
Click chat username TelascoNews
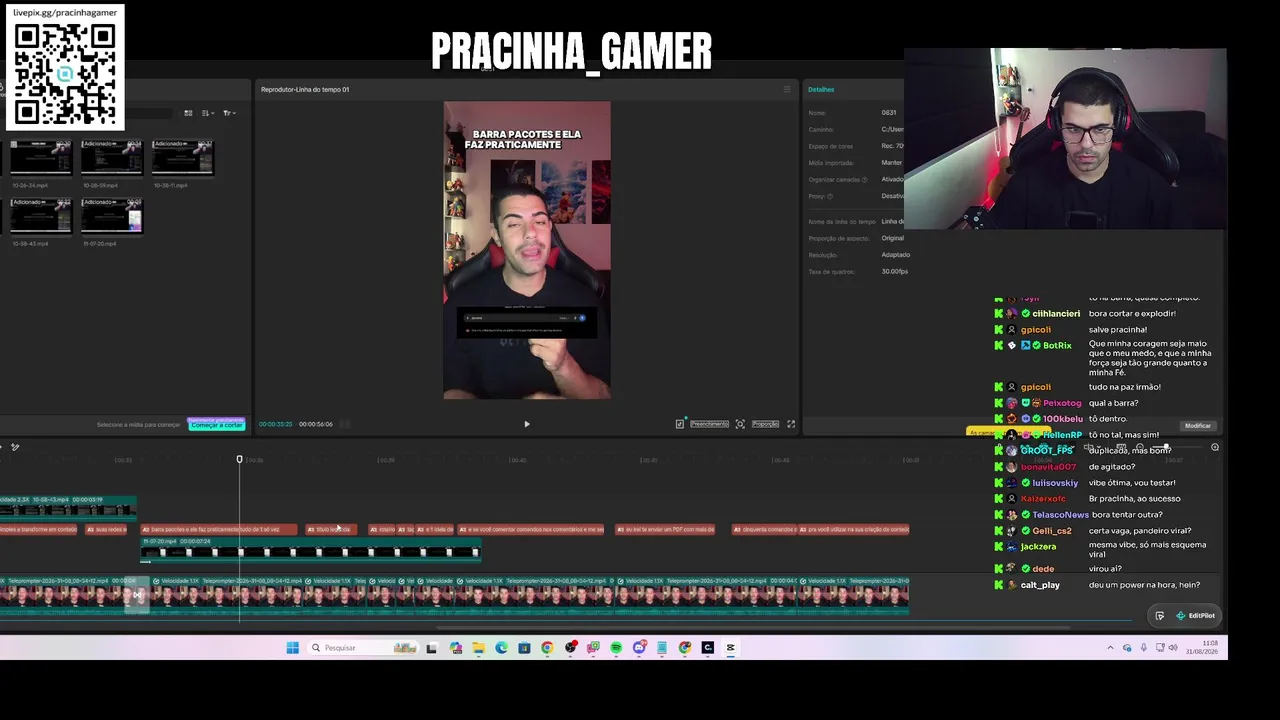coord(1060,515)
